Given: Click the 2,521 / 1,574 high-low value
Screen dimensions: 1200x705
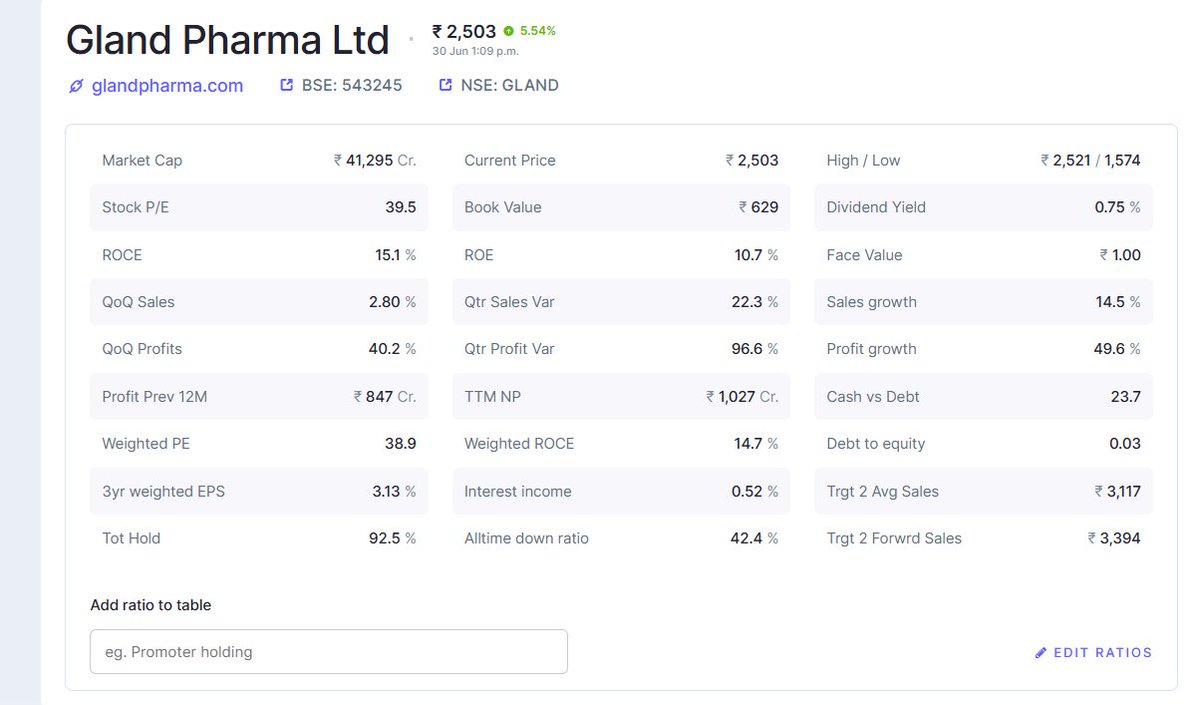Looking at the screenshot, I should tap(1090, 160).
